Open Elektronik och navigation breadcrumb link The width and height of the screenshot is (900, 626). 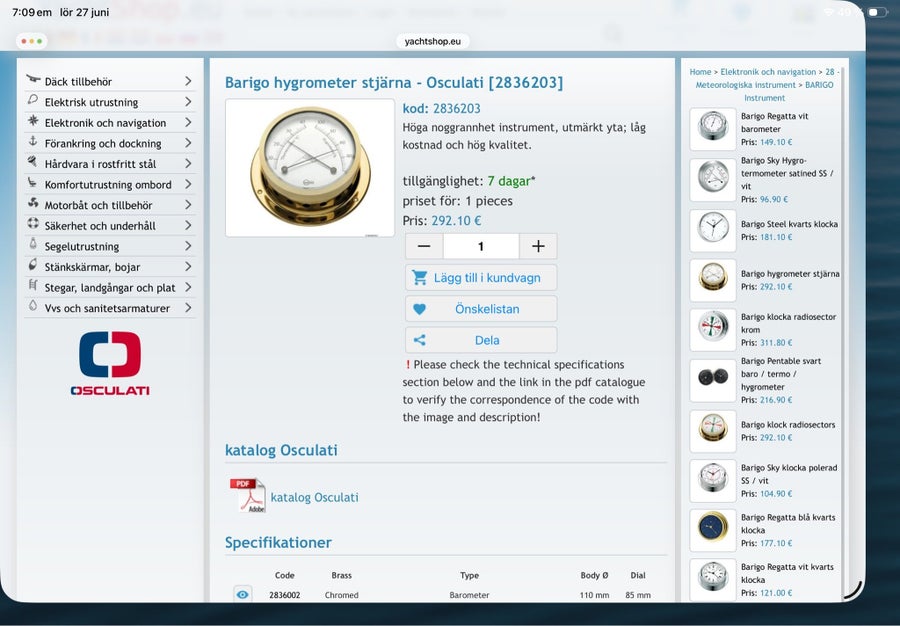(768, 72)
